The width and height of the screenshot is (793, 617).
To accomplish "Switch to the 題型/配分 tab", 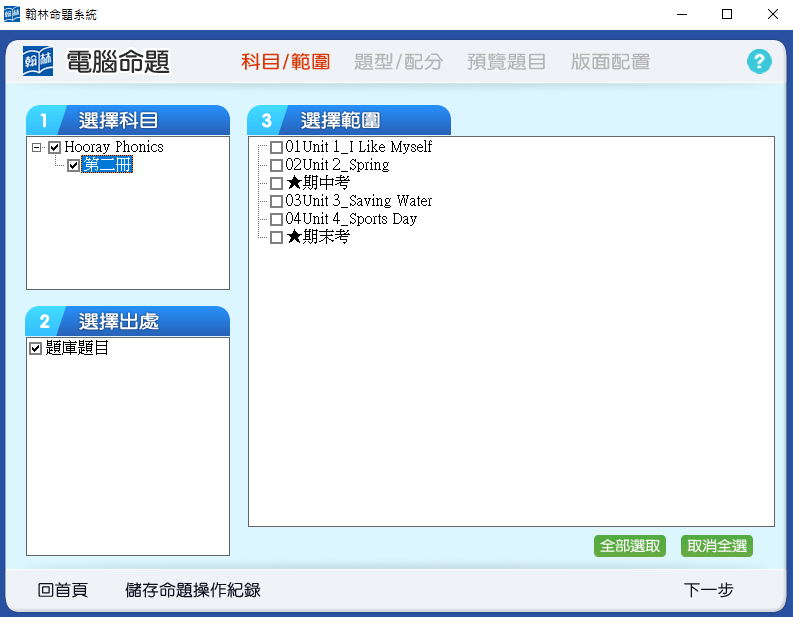I will [399, 62].
